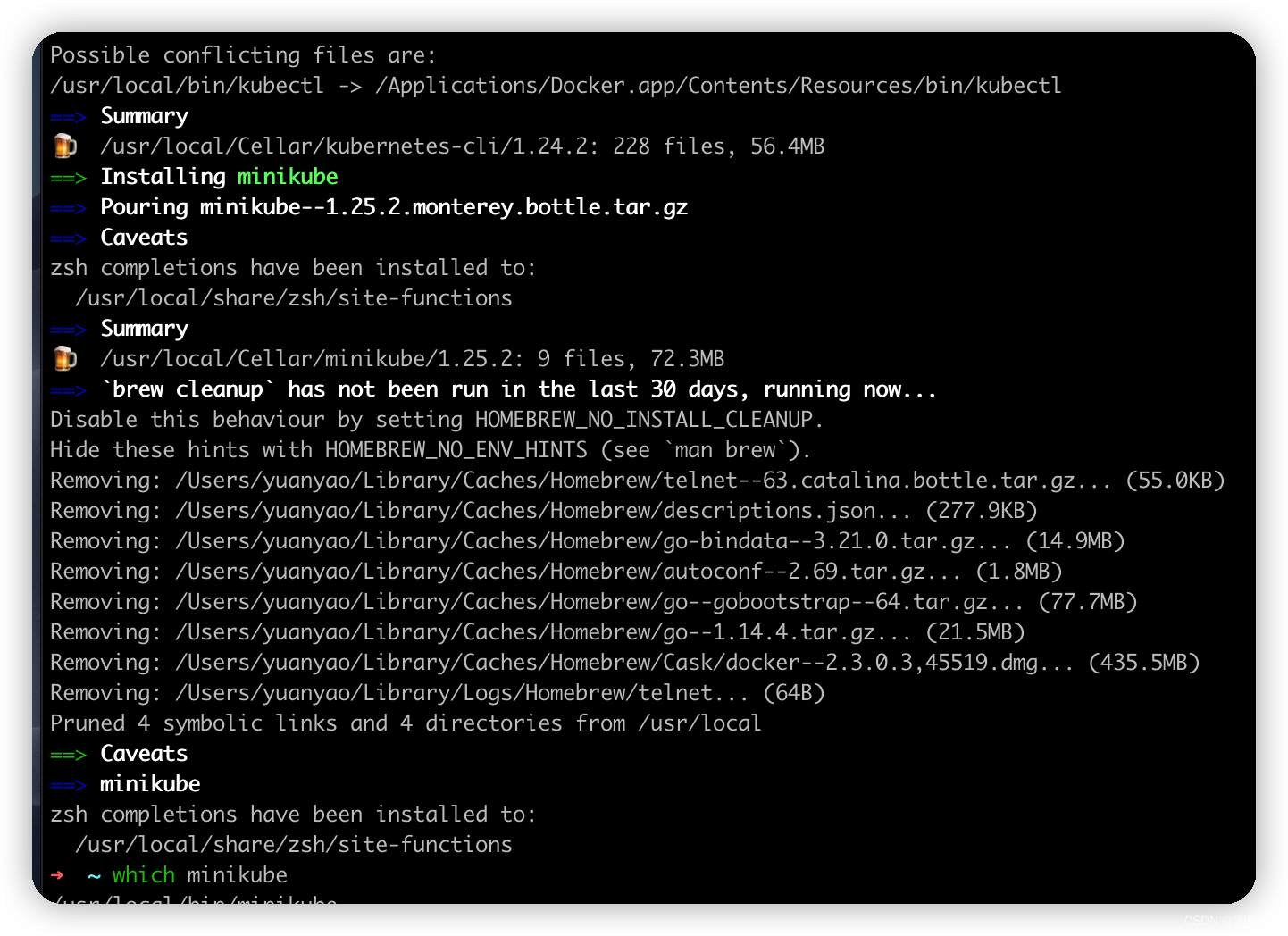Click the 'Caveats' heading below Pruned line

point(144,754)
